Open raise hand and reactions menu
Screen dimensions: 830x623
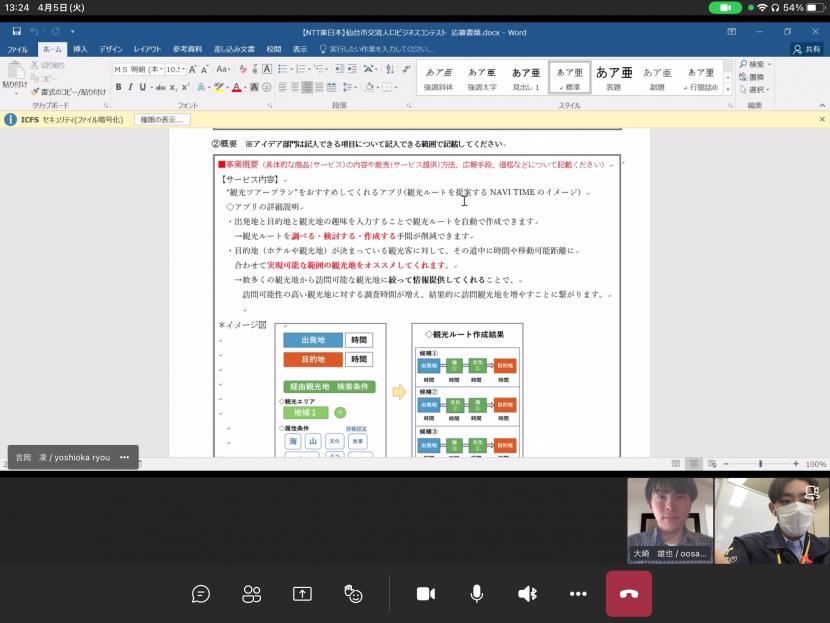coord(353,594)
